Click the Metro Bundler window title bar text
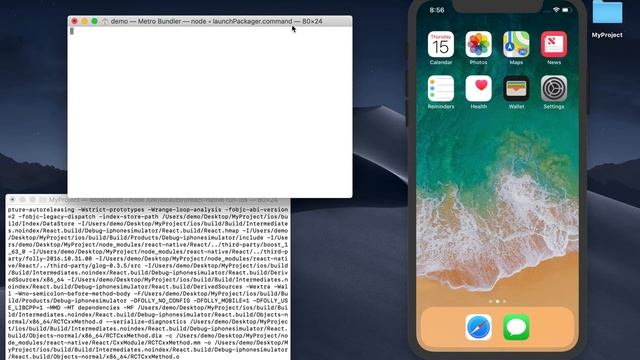The width and height of the screenshot is (640, 360). point(216,21)
